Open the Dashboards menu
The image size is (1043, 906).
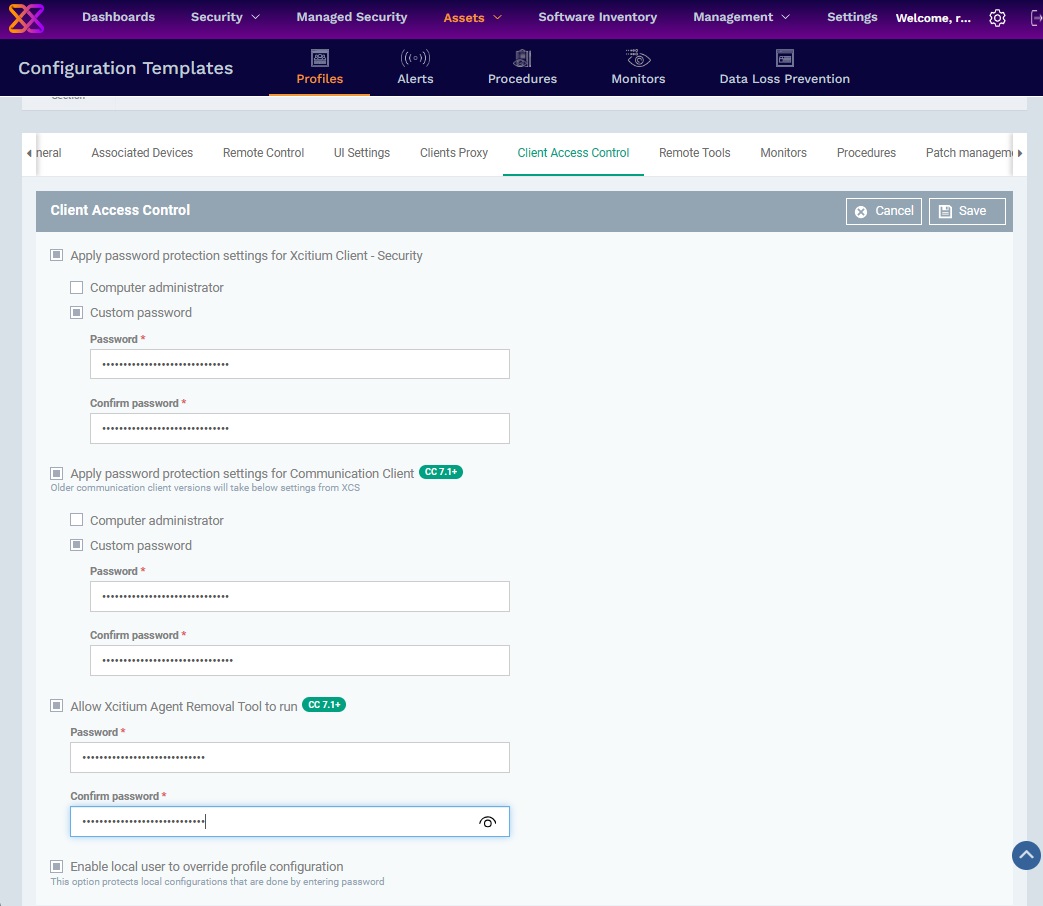(118, 17)
